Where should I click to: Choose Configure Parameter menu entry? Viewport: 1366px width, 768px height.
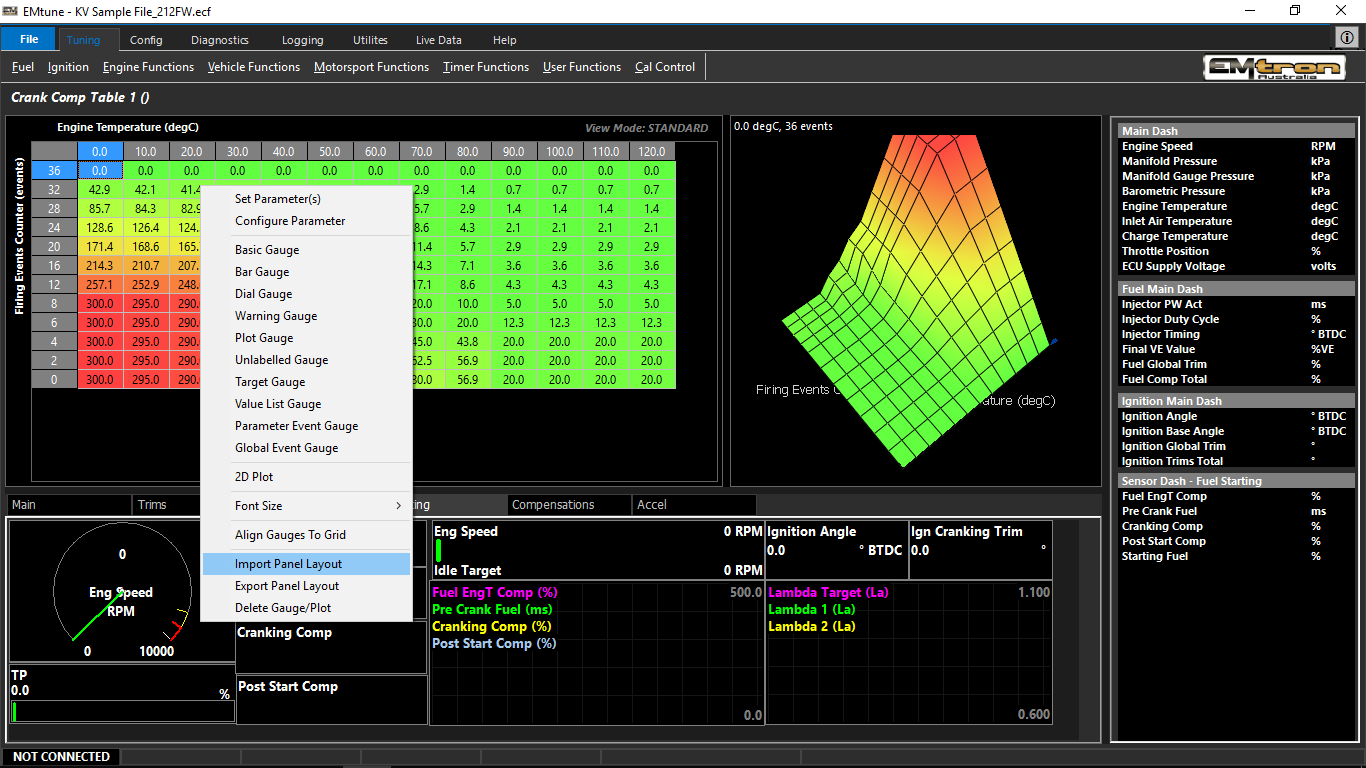point(307,221)
